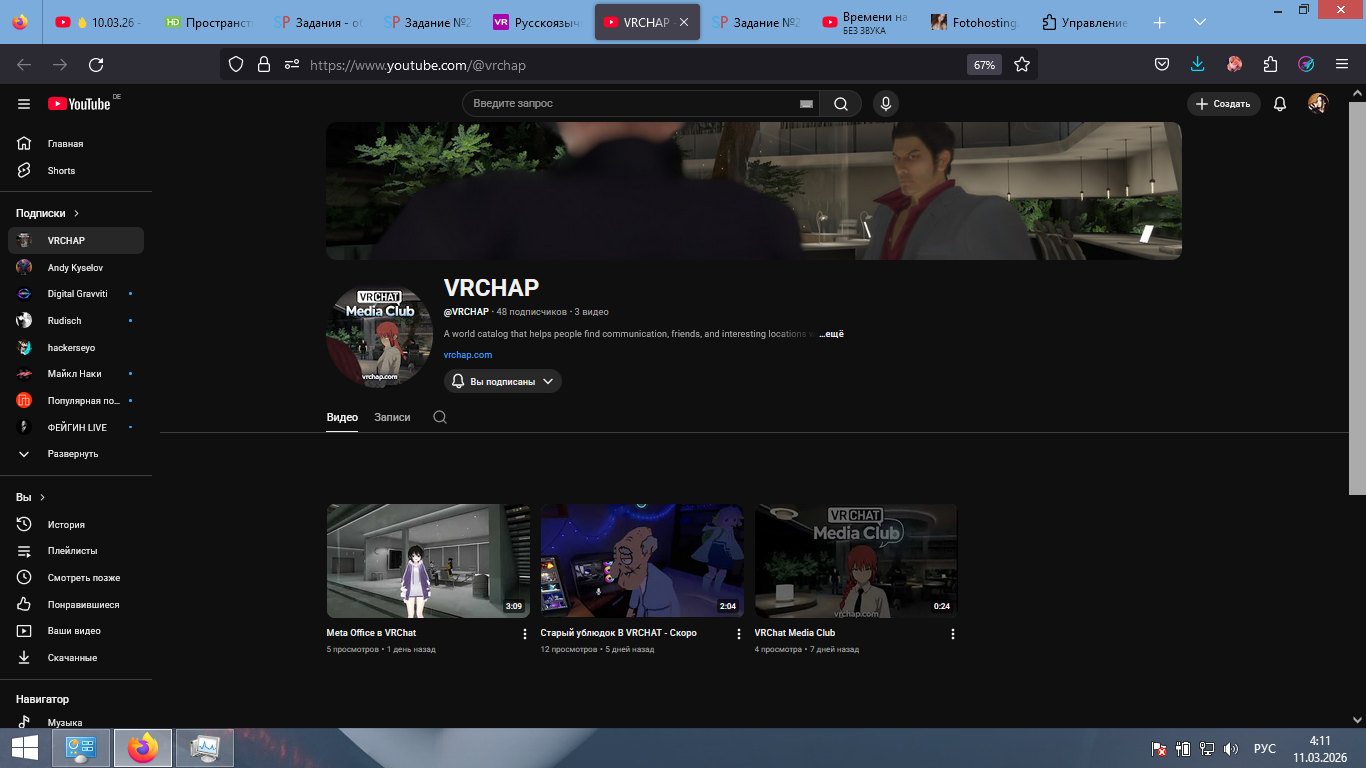This screenshot has width=1366, height=768.
Task: Expand the Вы section header
Action: click(31, 497)
